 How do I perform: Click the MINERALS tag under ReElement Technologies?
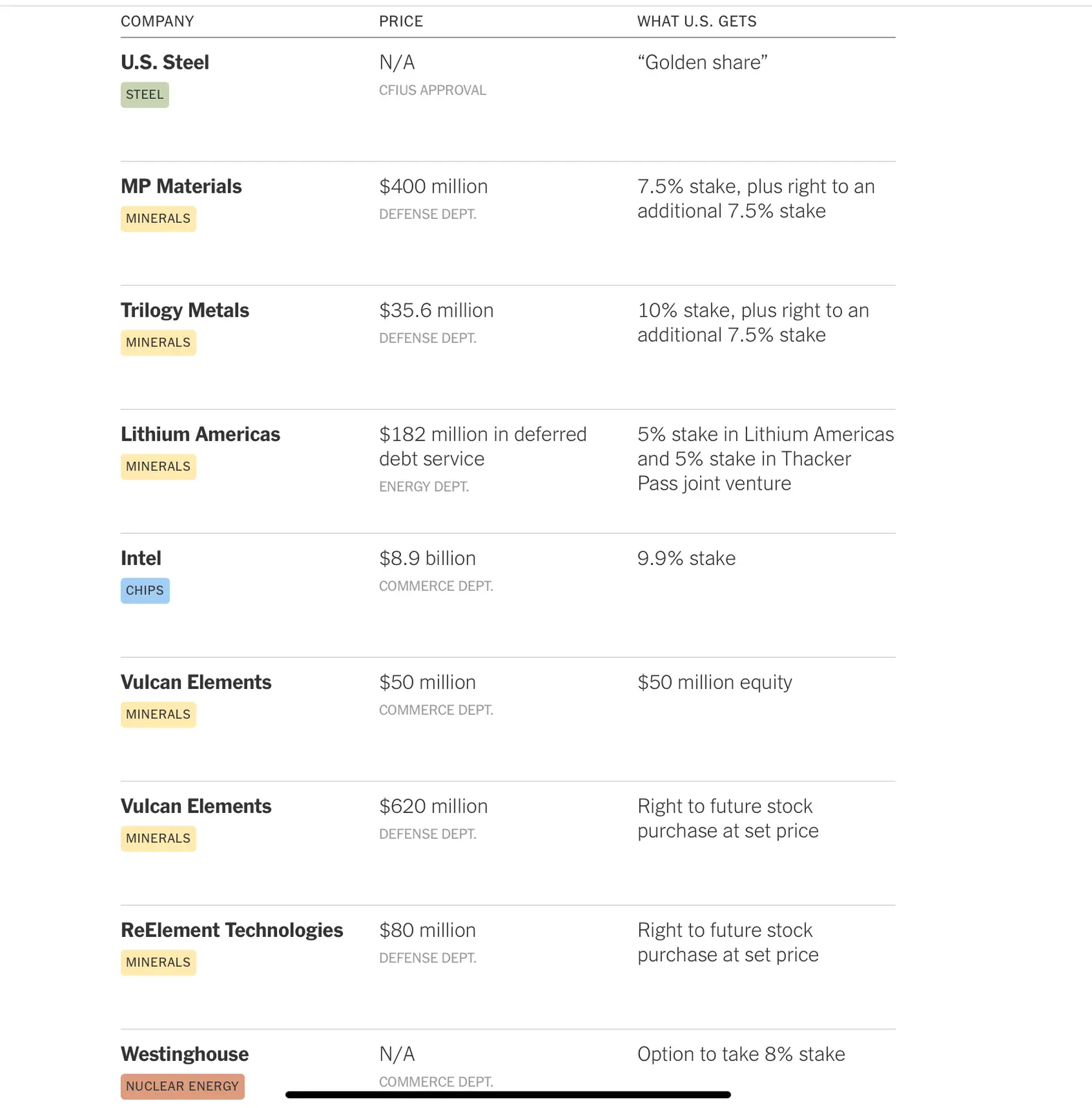coord(158,963)
